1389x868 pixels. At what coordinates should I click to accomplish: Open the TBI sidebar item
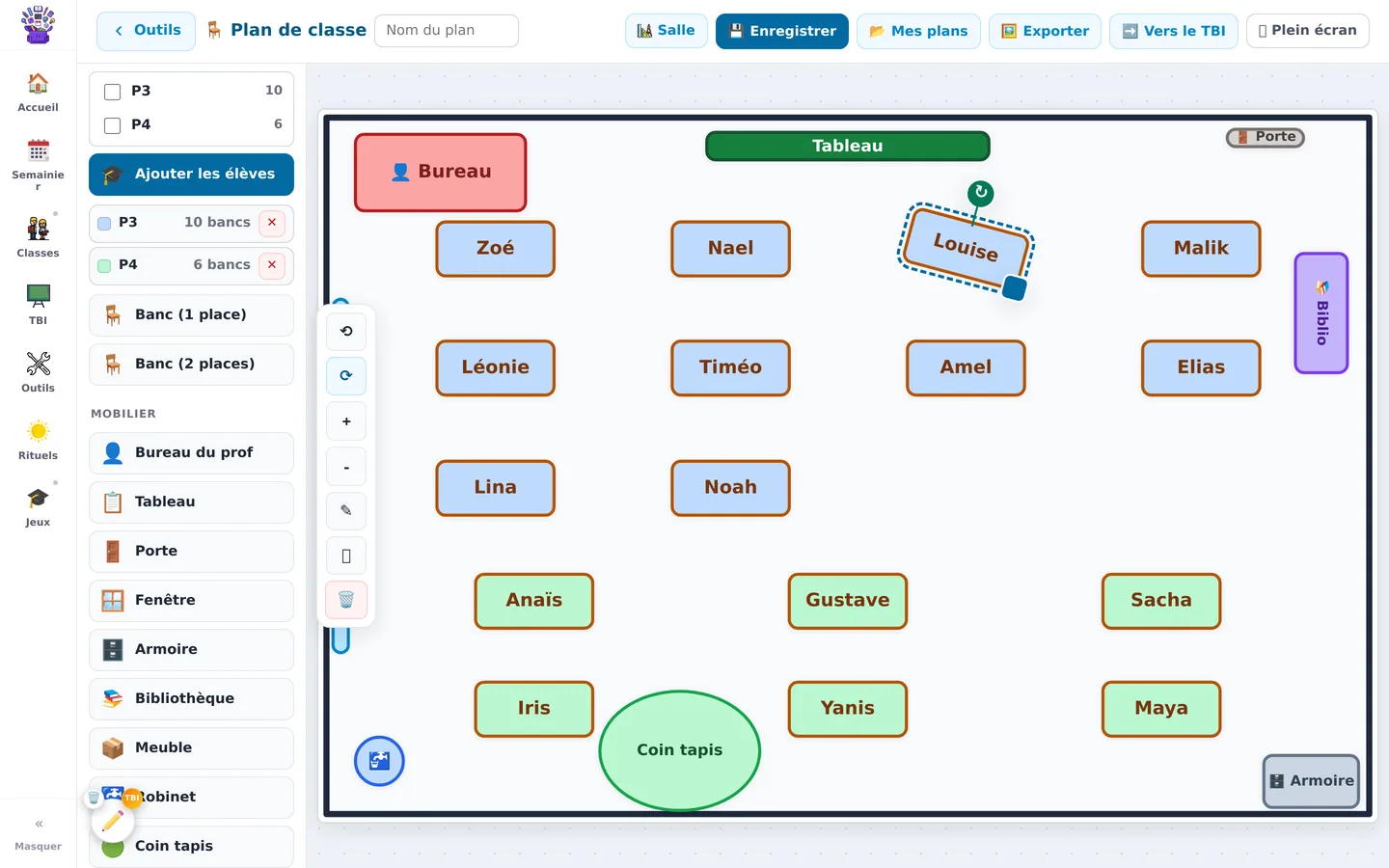38,305
